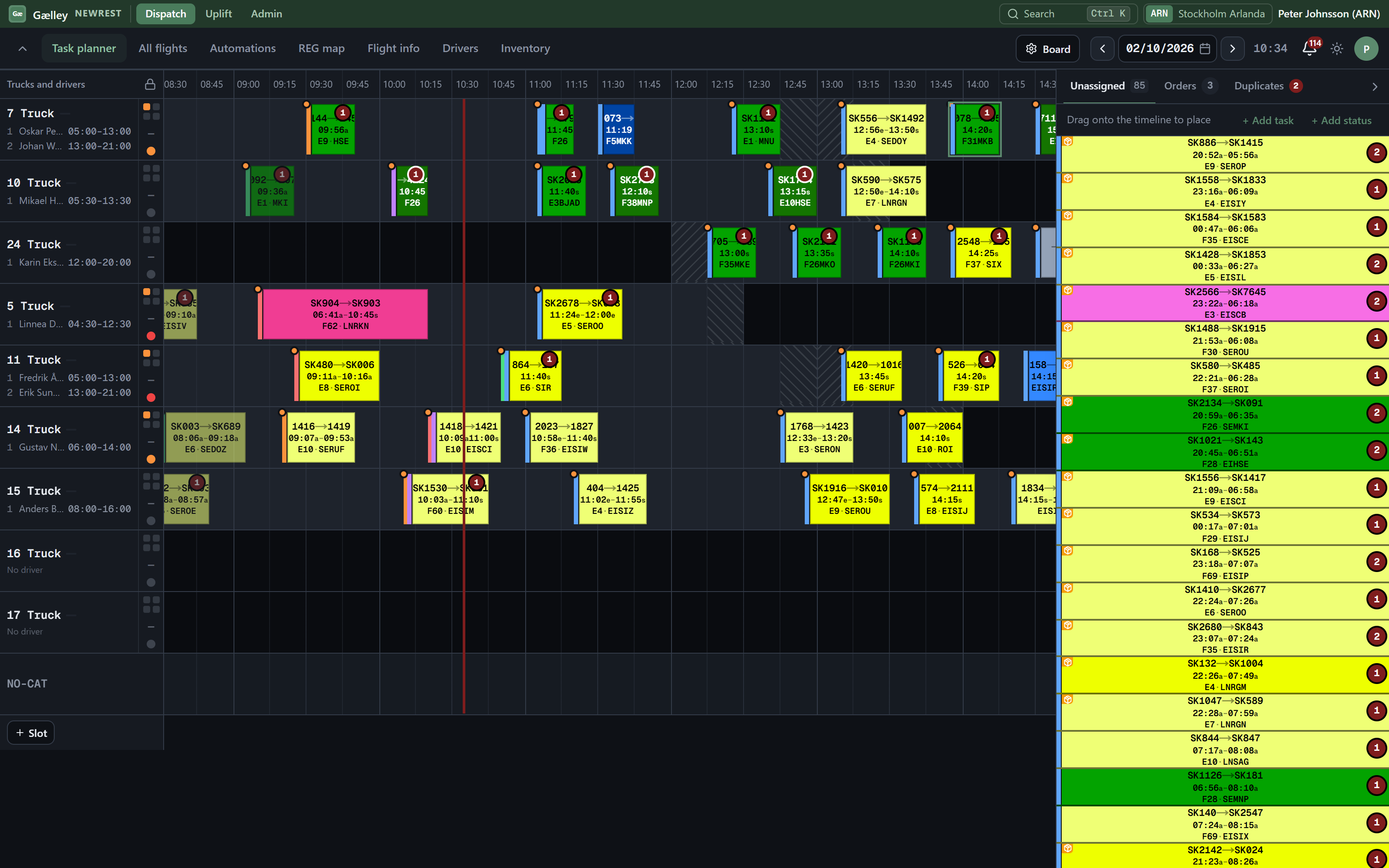Click the status dot on 7 Truck row
The height and width of the screenshot is (868, 1389).
coord(151,151)
